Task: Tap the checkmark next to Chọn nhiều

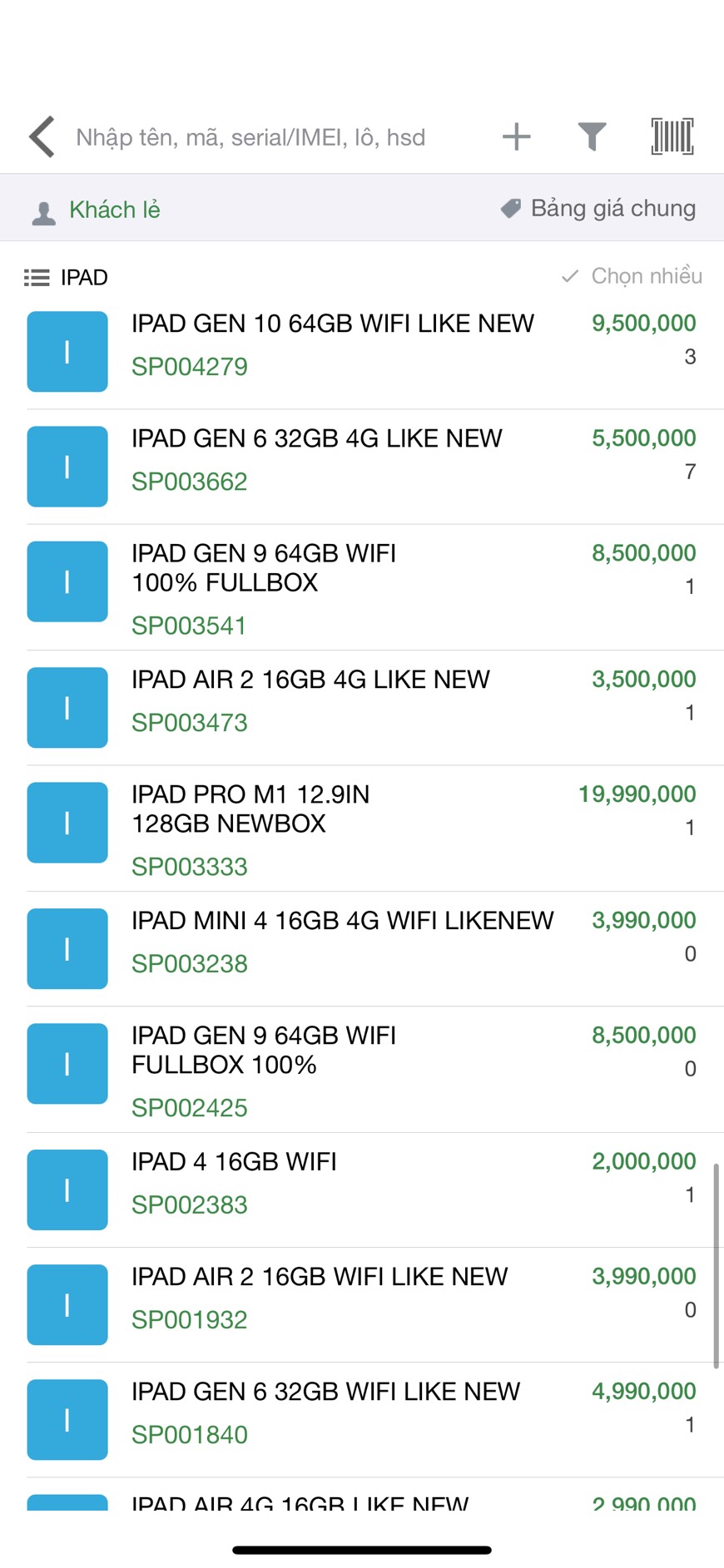Action: 570,276
